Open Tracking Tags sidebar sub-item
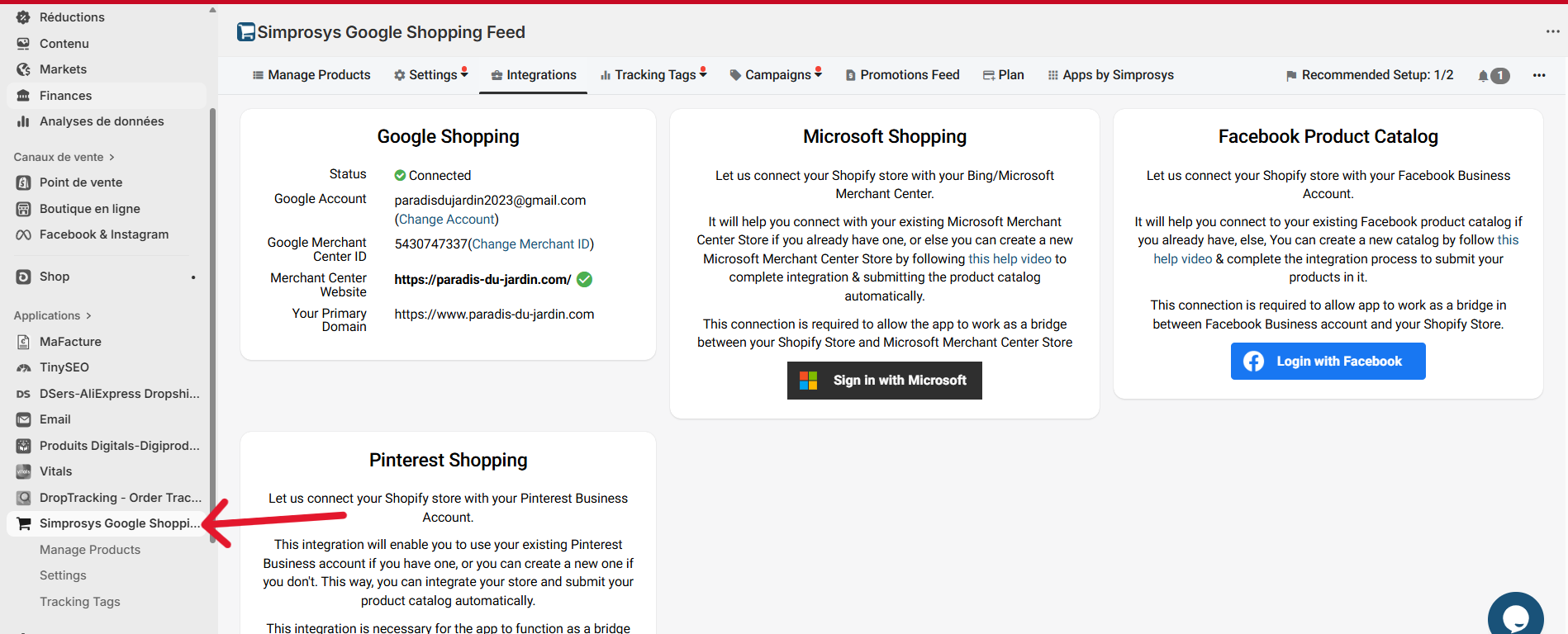The image size is (1568, 634). 80,602
